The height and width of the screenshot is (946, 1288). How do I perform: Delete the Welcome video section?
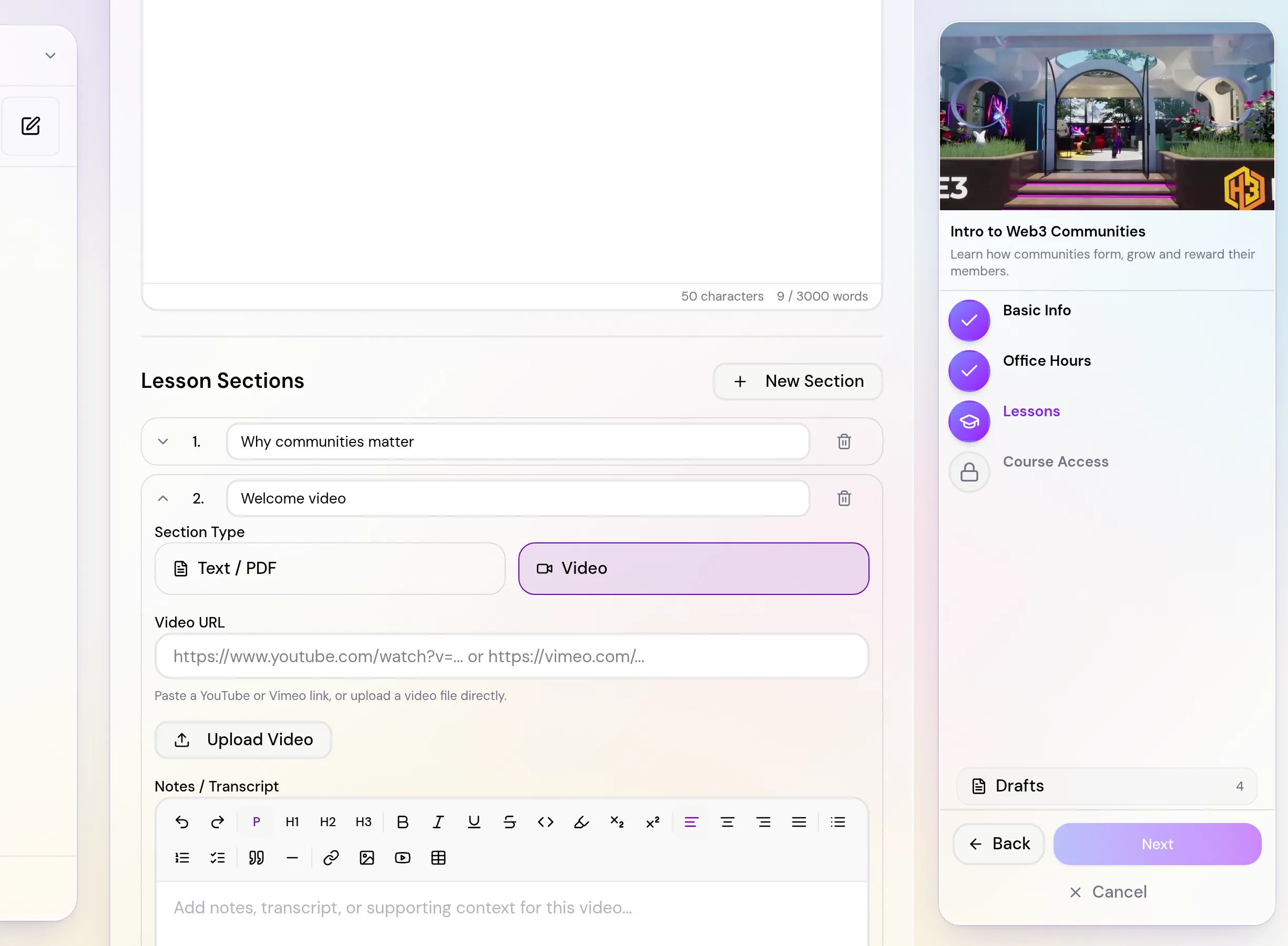point(844,498)
